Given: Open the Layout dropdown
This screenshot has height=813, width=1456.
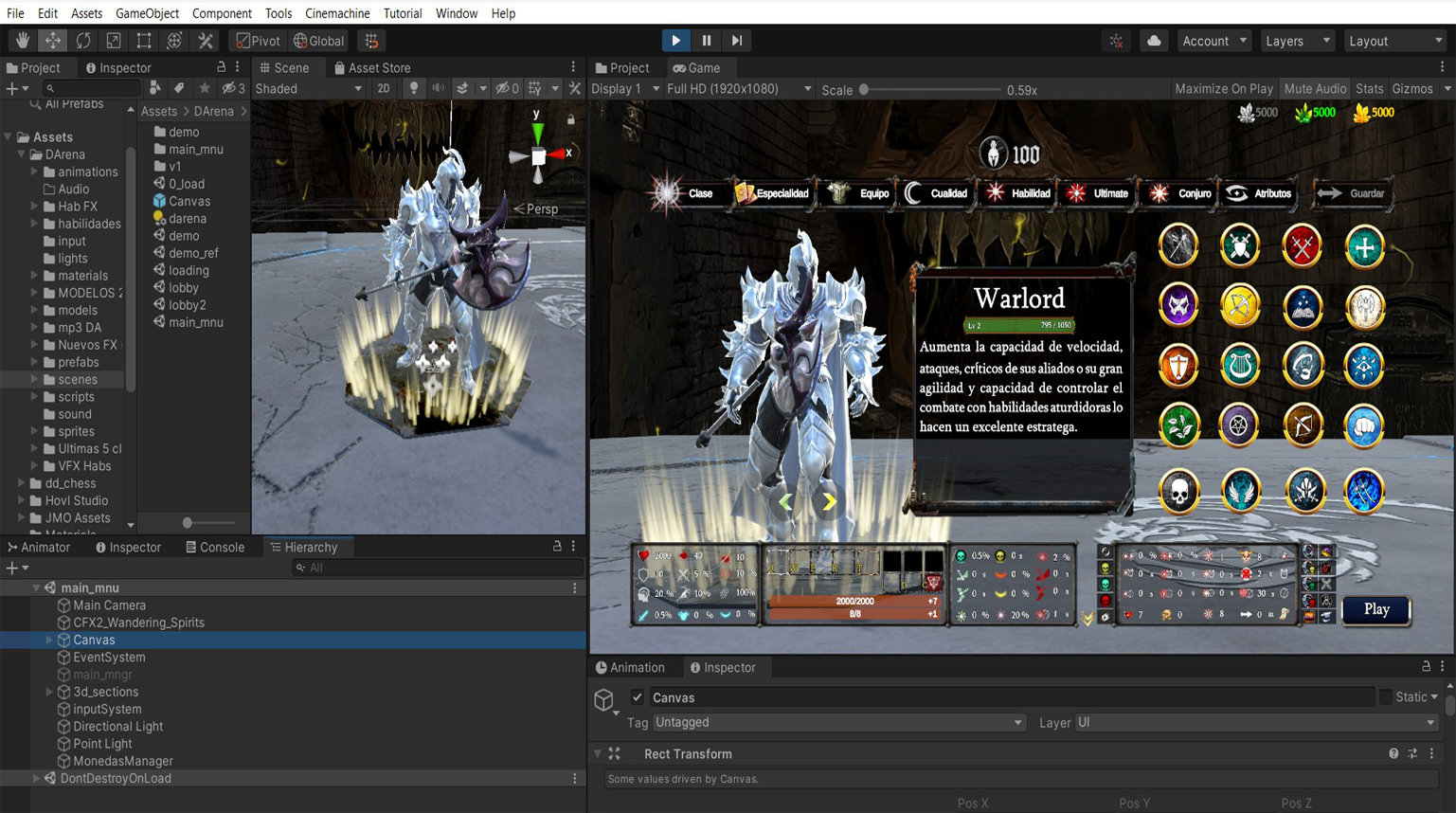Looking at the screenshot, I should click(1394, 41).
